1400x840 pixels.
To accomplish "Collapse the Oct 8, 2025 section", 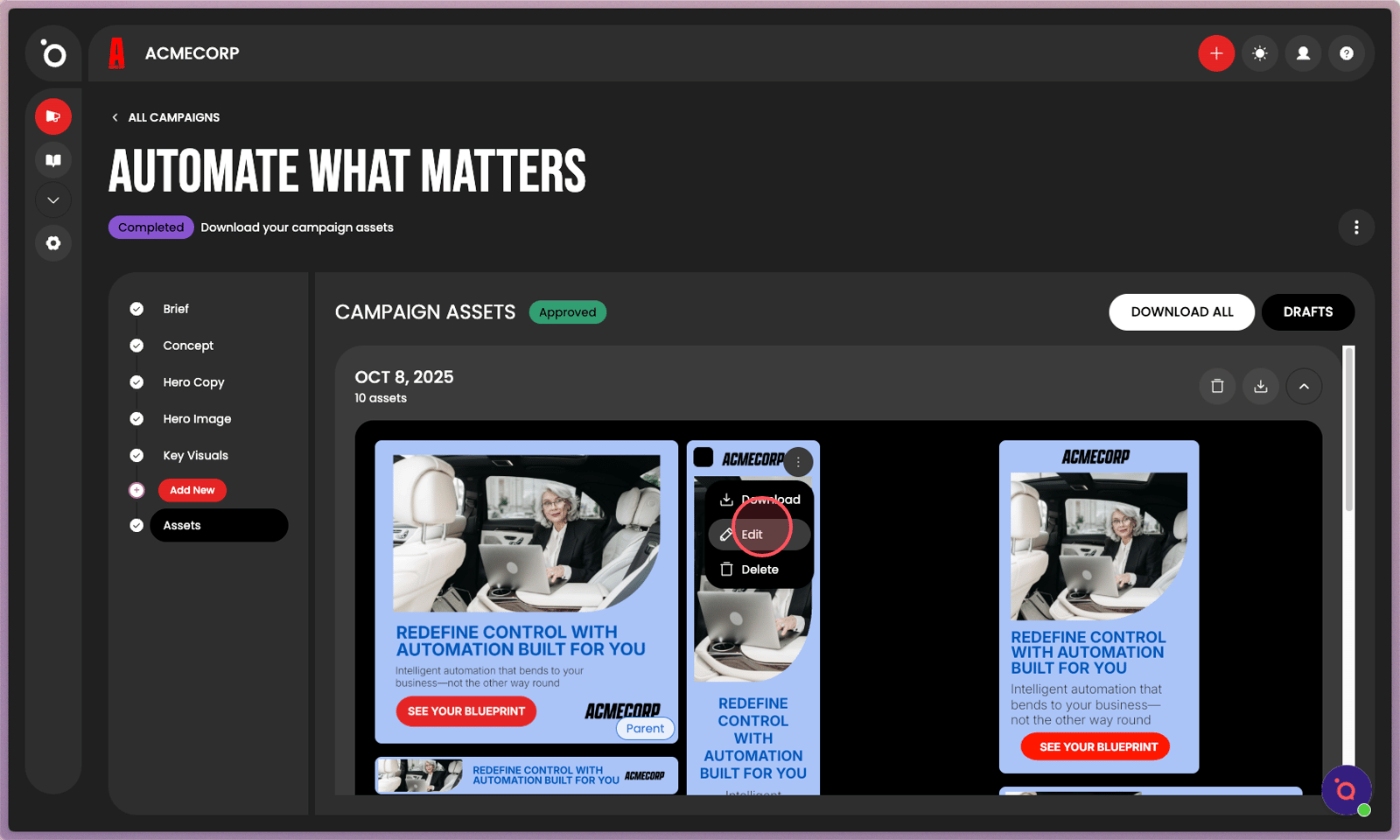I will (x=1304, y=386).
